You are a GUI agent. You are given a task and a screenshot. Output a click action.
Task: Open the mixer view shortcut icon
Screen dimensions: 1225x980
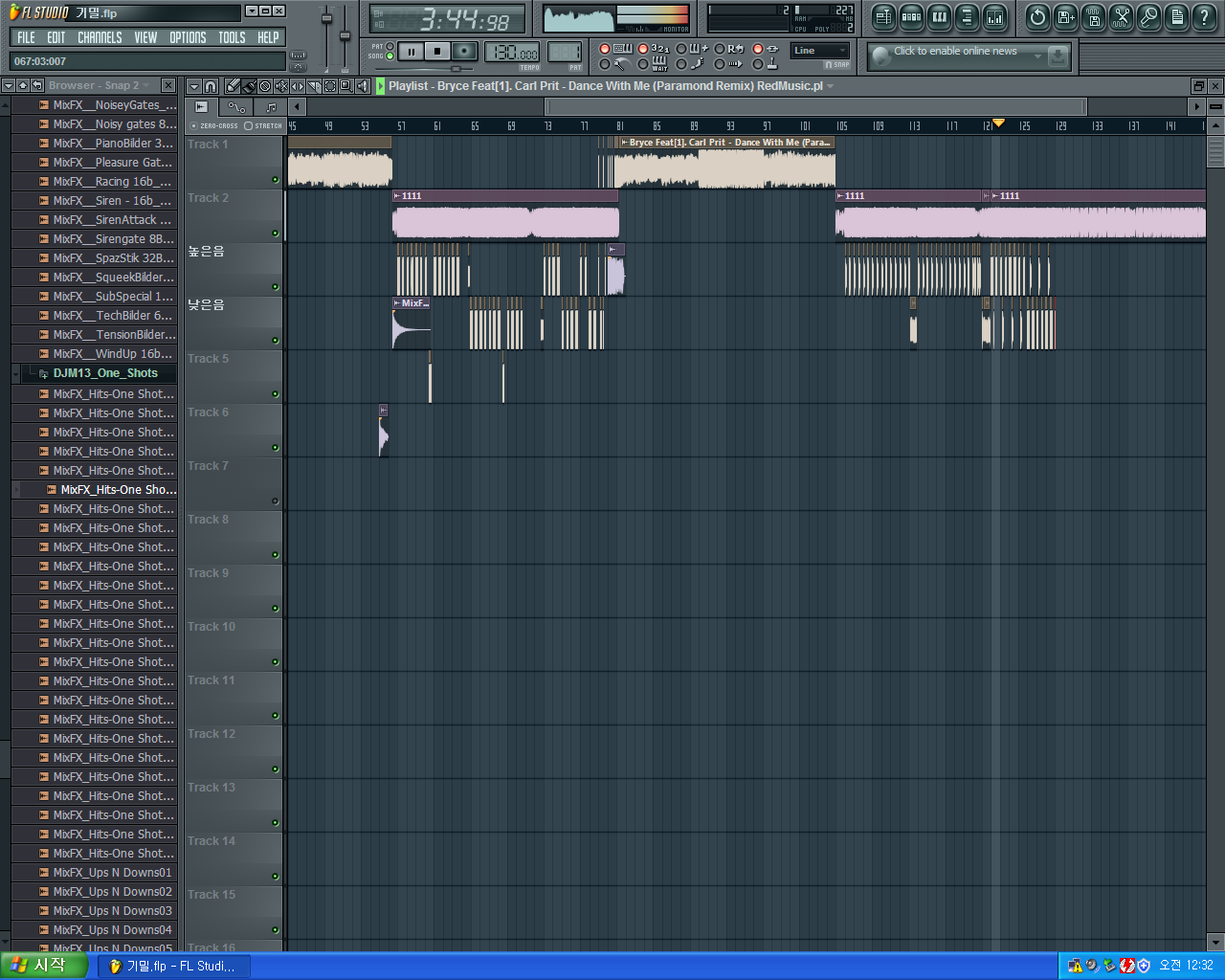994,17
